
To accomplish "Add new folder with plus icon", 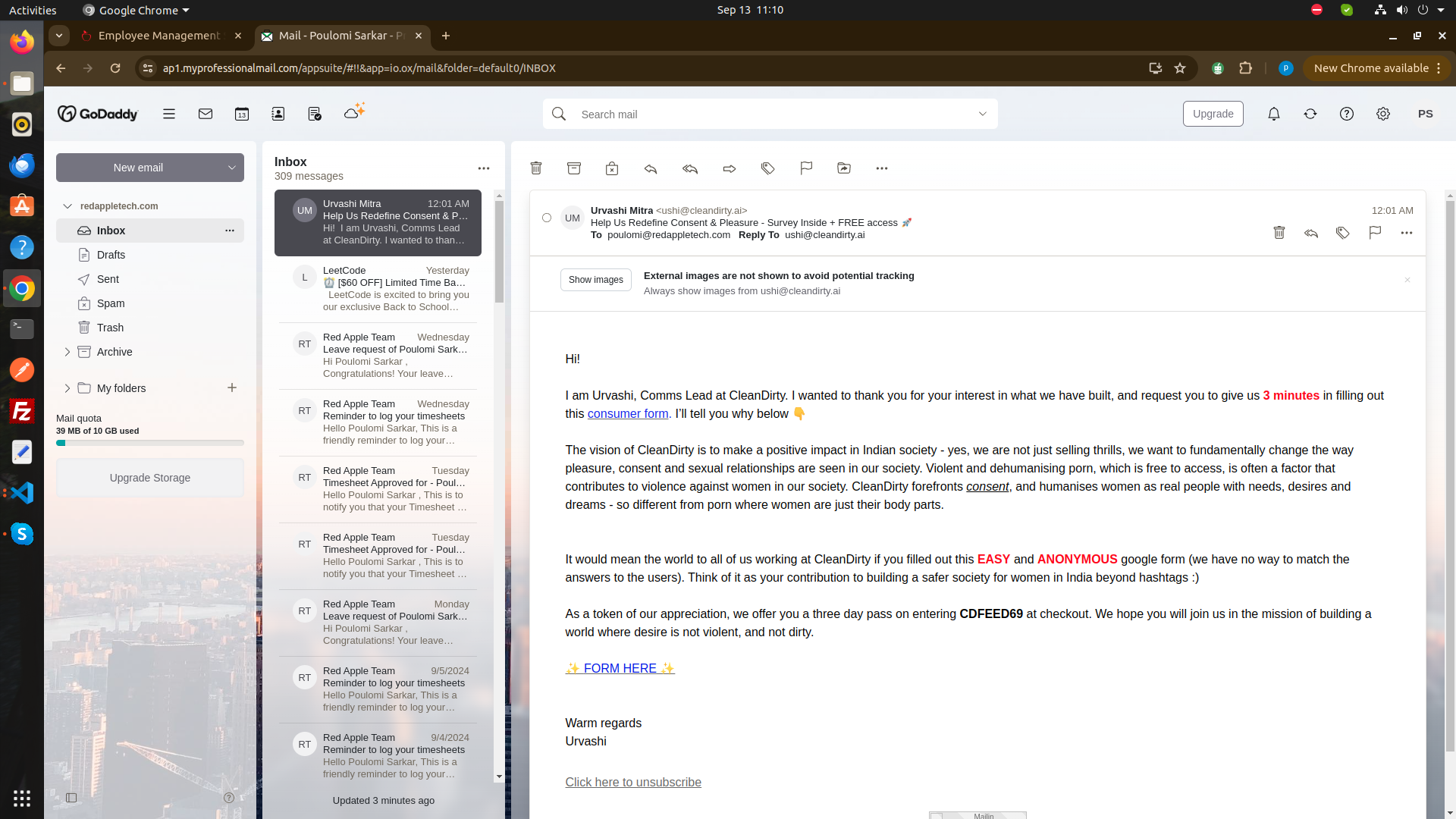I will (x=232, y=388).
